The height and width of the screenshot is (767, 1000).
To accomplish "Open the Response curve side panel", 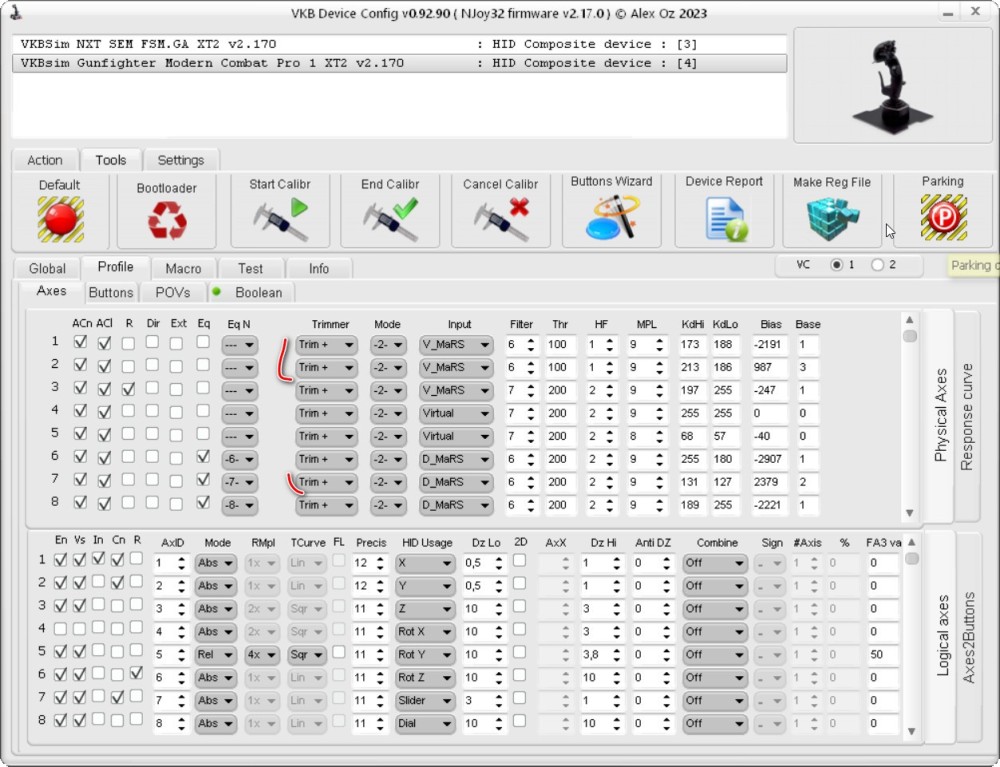I will 967,418.
